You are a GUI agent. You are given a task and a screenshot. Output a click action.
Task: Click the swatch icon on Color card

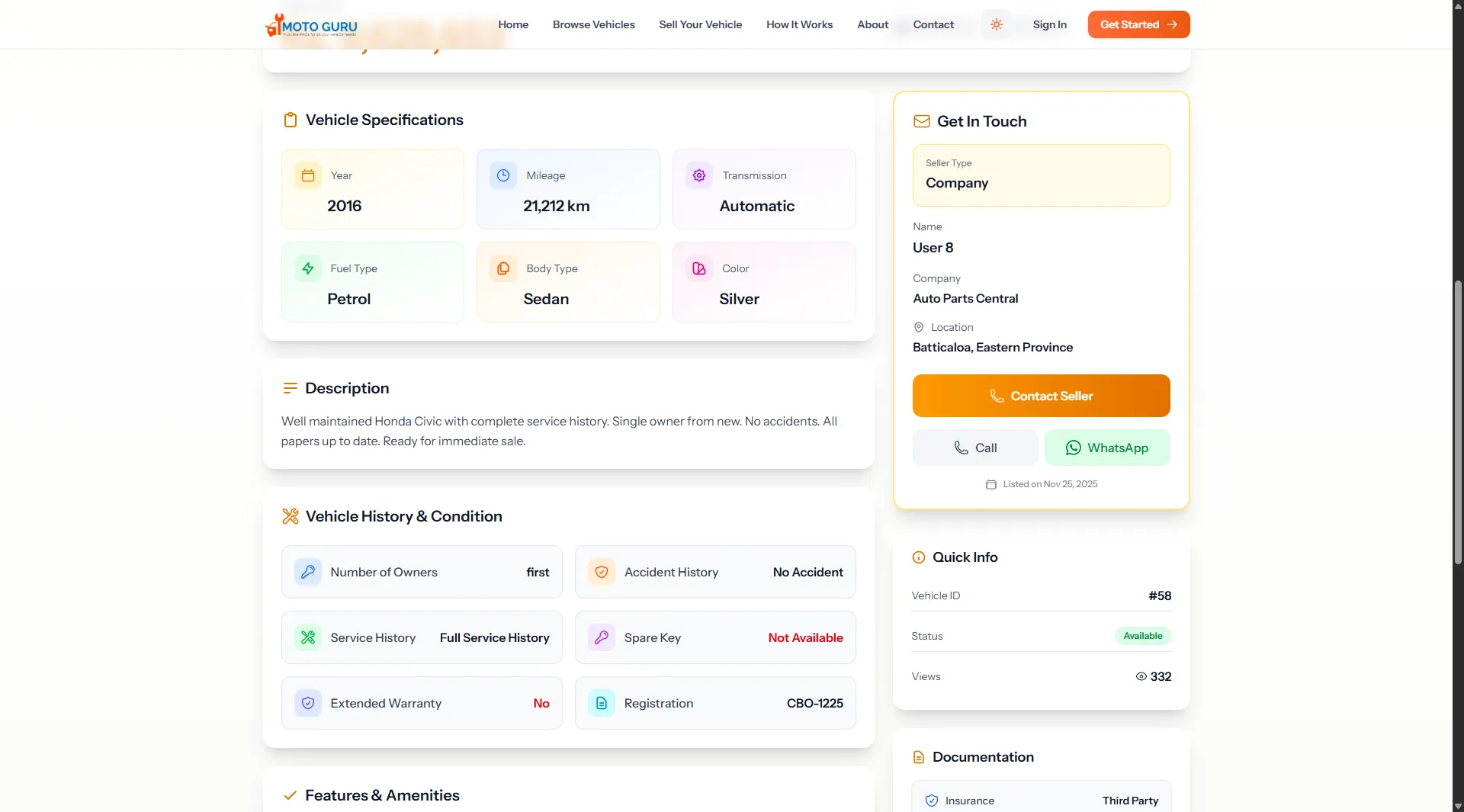pos(699,268)
